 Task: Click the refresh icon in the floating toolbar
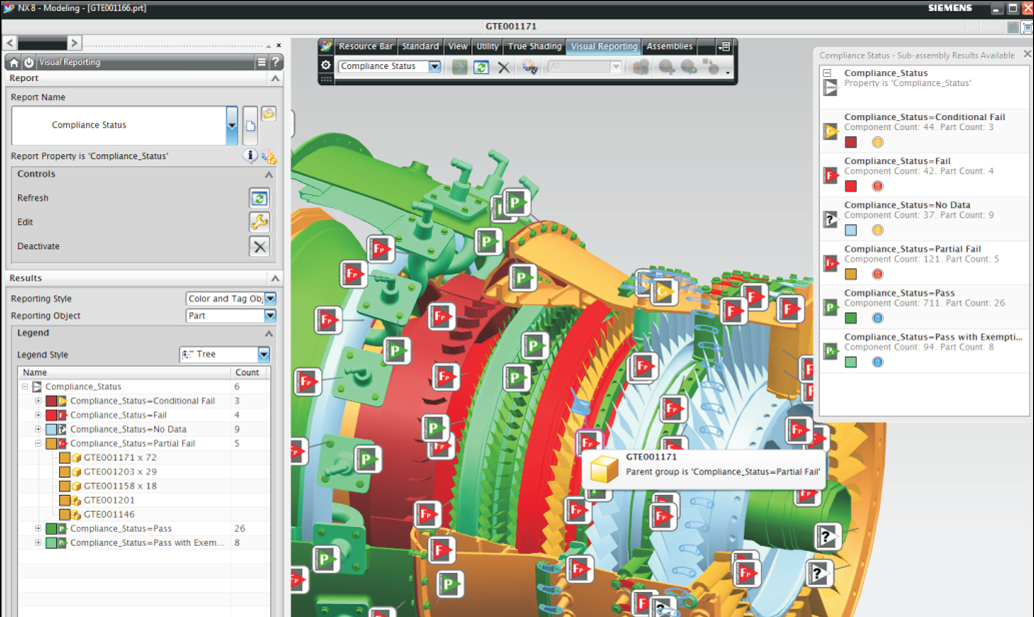(481, 67)
